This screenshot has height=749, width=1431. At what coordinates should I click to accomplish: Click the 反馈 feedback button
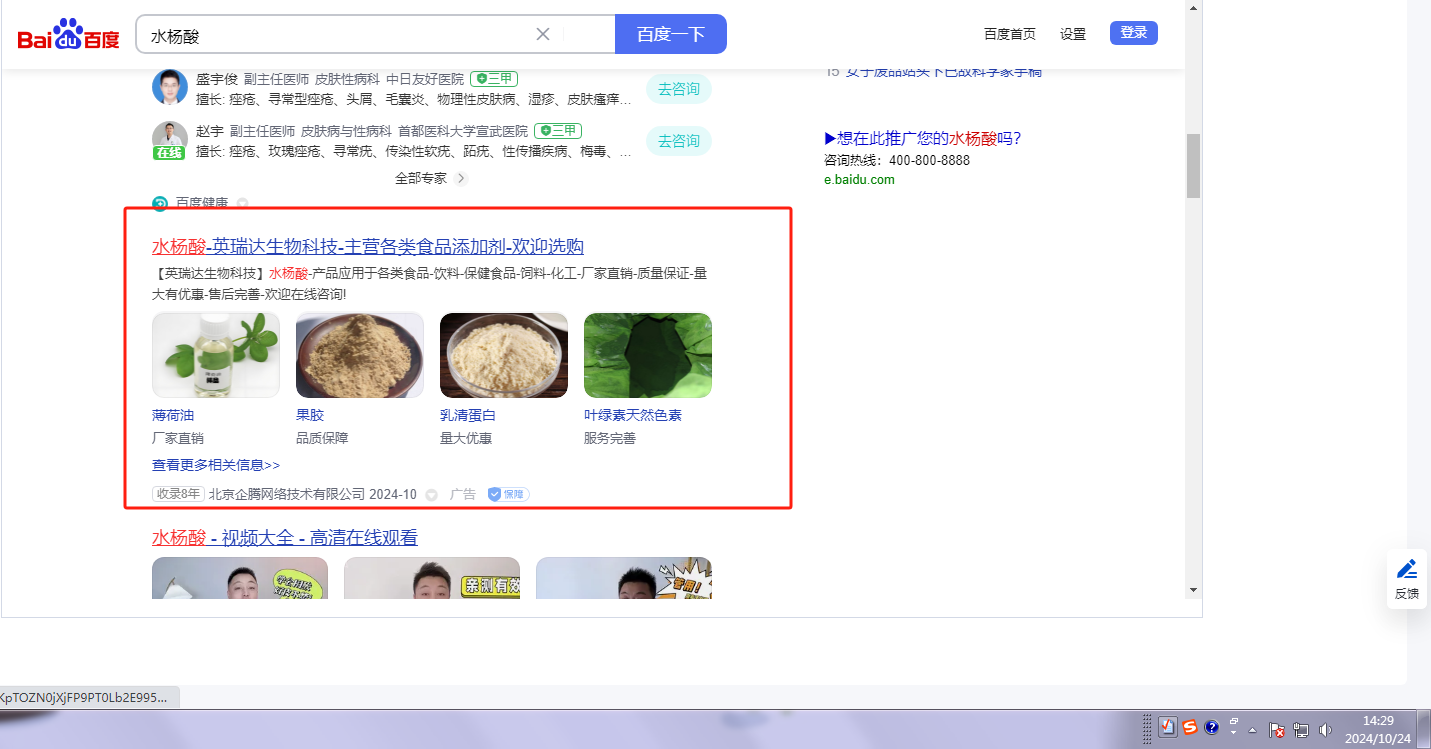point(1407,579)
